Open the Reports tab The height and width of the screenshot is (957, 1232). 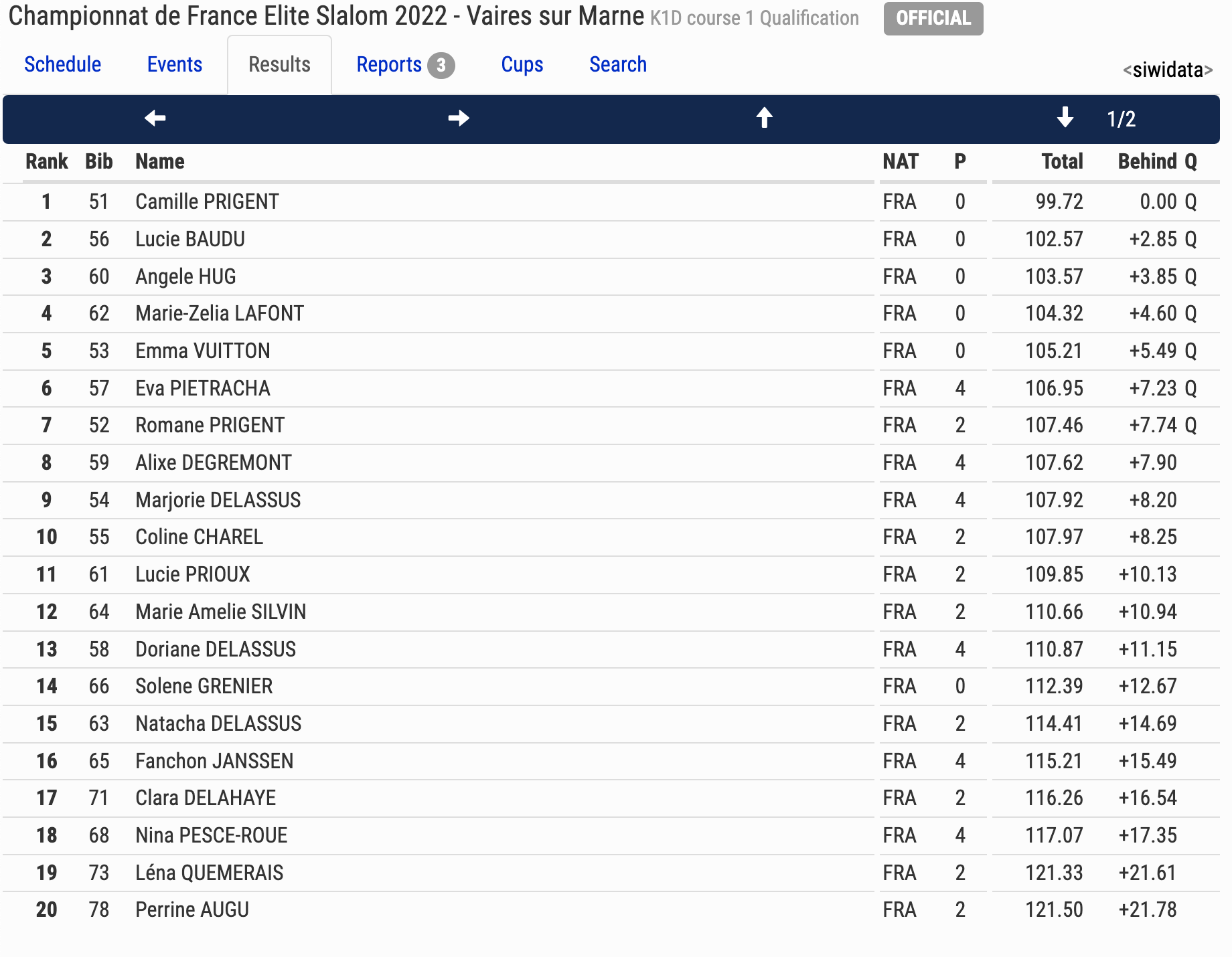pyautogui.click(x=389, y=64)
